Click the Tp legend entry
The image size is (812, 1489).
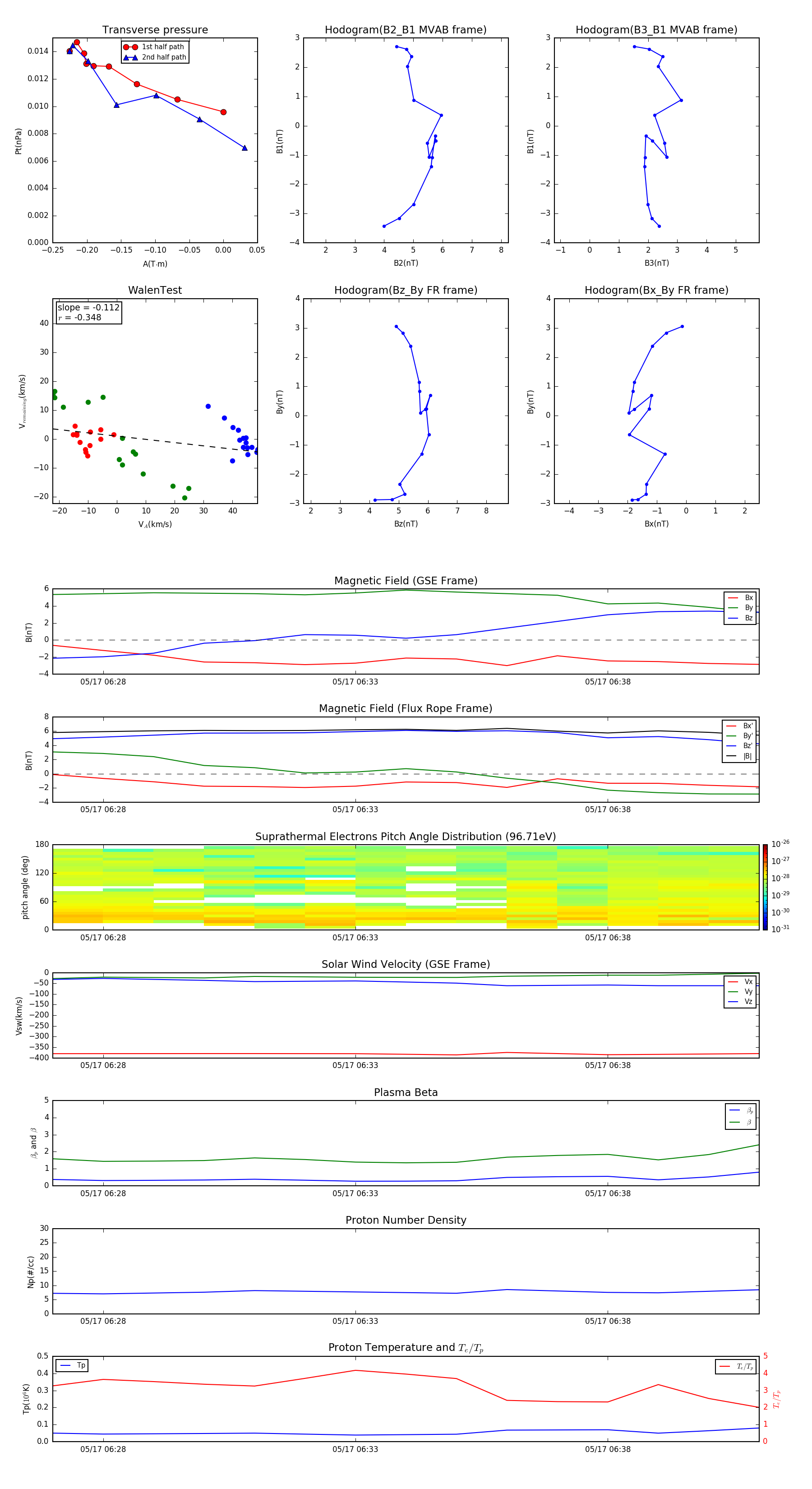tap(72, 1365)
